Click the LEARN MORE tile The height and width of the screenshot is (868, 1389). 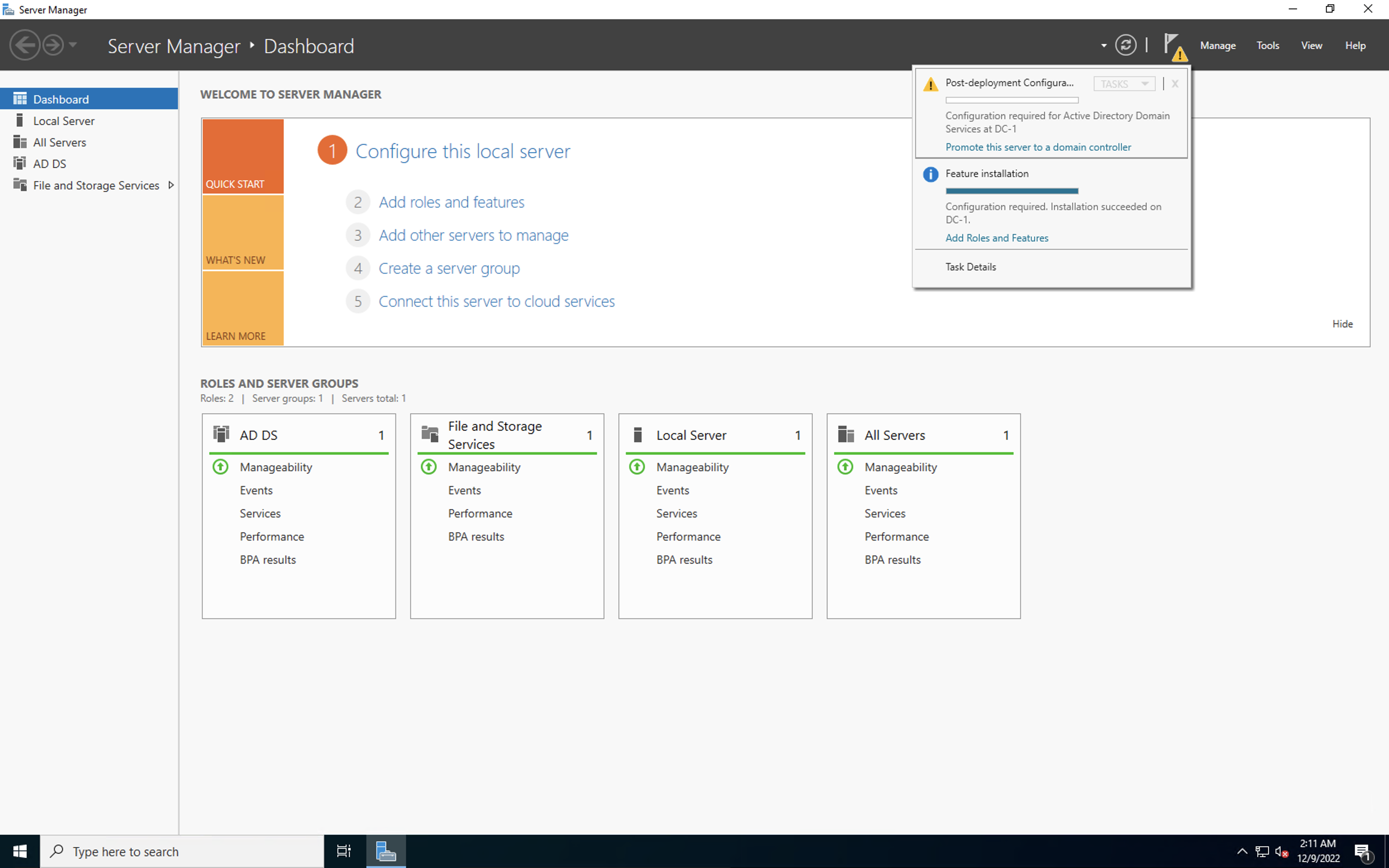click(243, 308)
